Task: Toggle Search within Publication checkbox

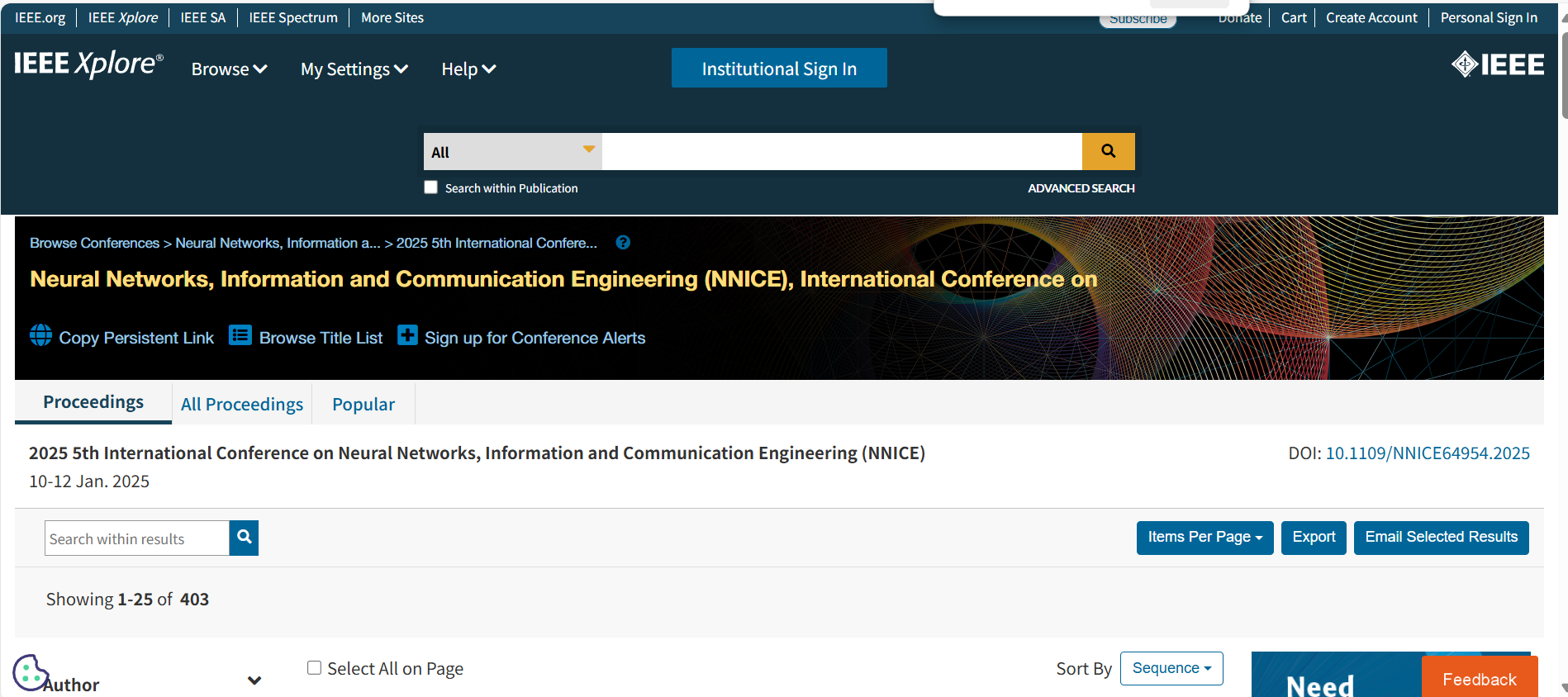Action: coord(430,187)
